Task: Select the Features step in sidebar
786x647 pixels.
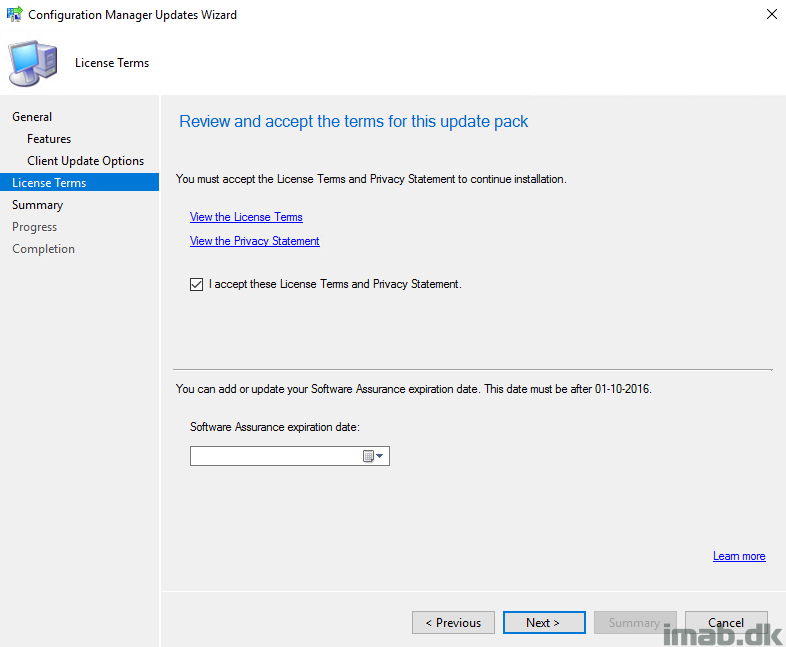Action: 49,139
